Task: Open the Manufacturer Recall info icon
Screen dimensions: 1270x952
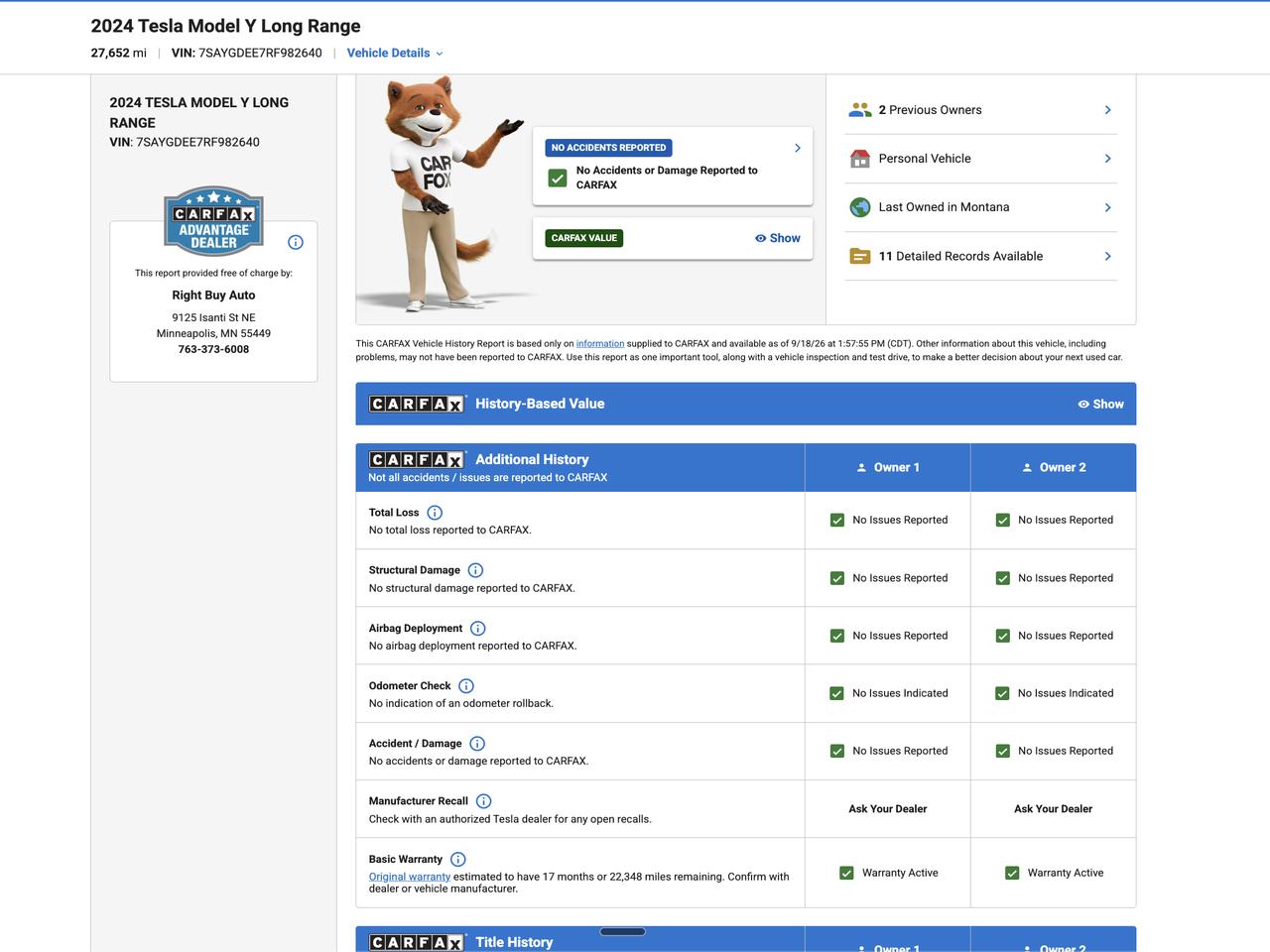Action: point(483,801)
